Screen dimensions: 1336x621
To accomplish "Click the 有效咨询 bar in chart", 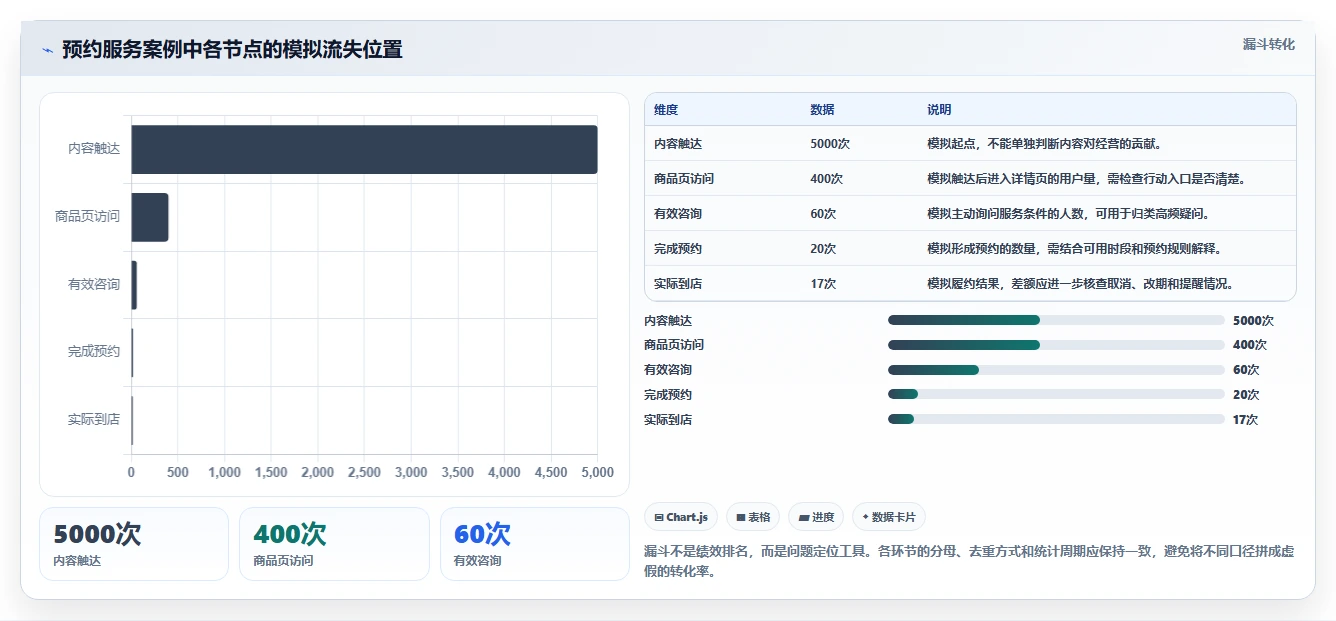I will pos(134,285).
